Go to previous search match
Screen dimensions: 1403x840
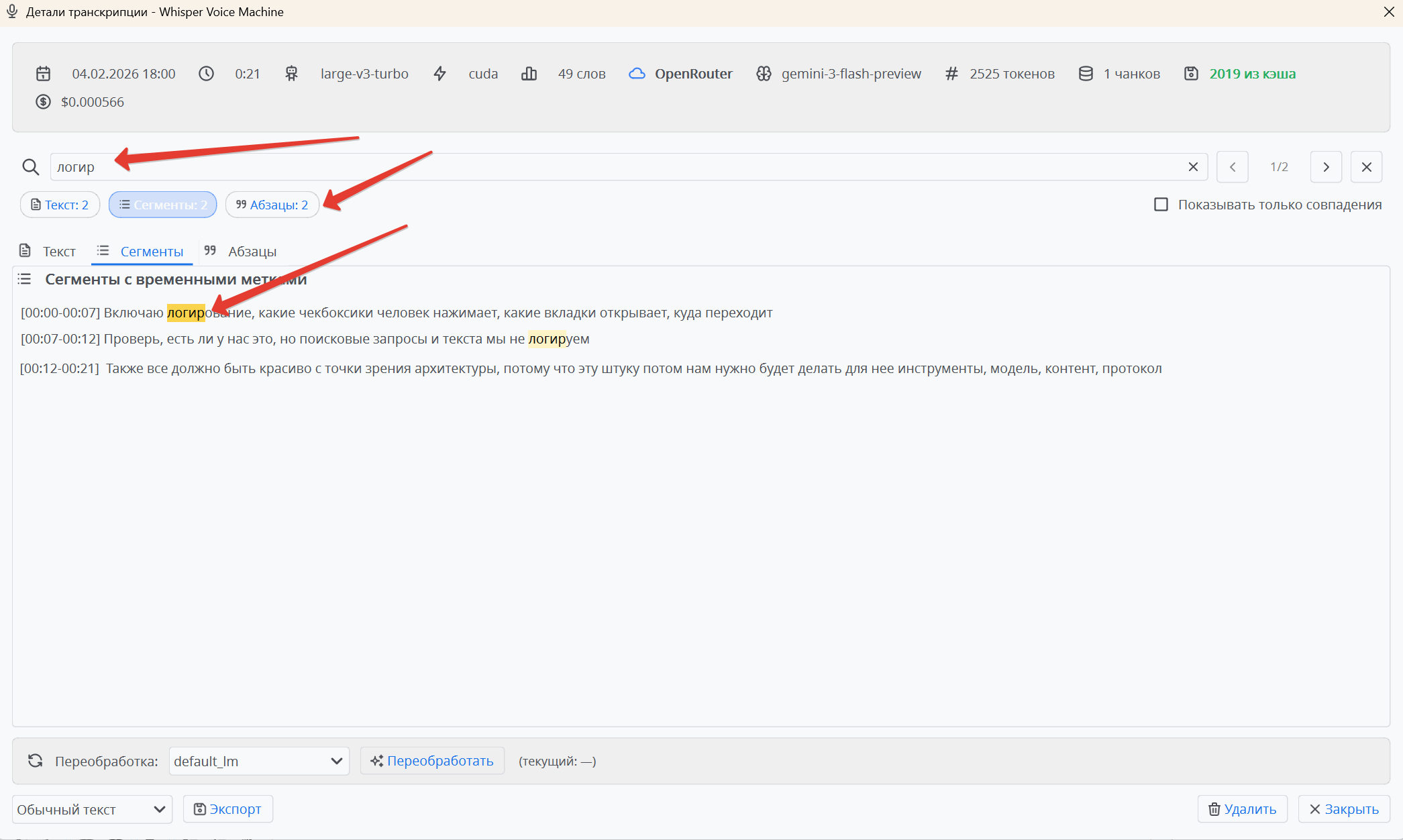coord(1233,167)
